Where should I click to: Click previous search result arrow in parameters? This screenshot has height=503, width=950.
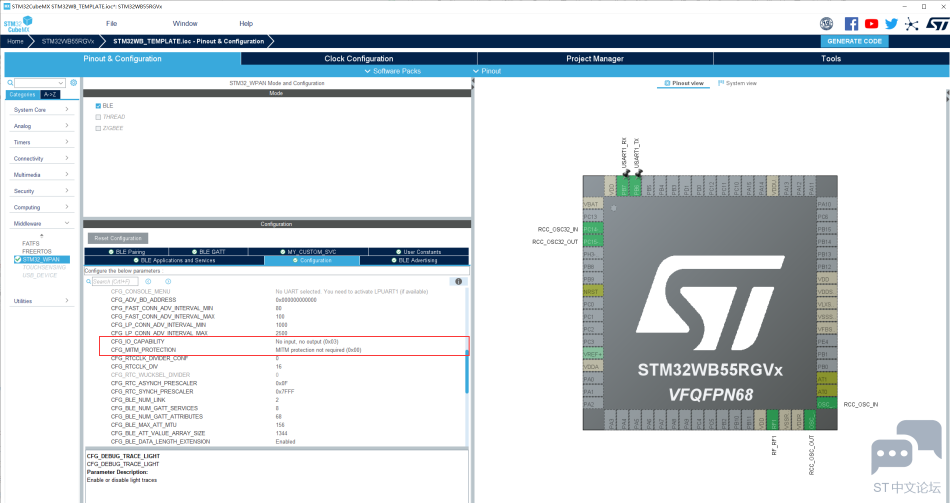(148, 281)
